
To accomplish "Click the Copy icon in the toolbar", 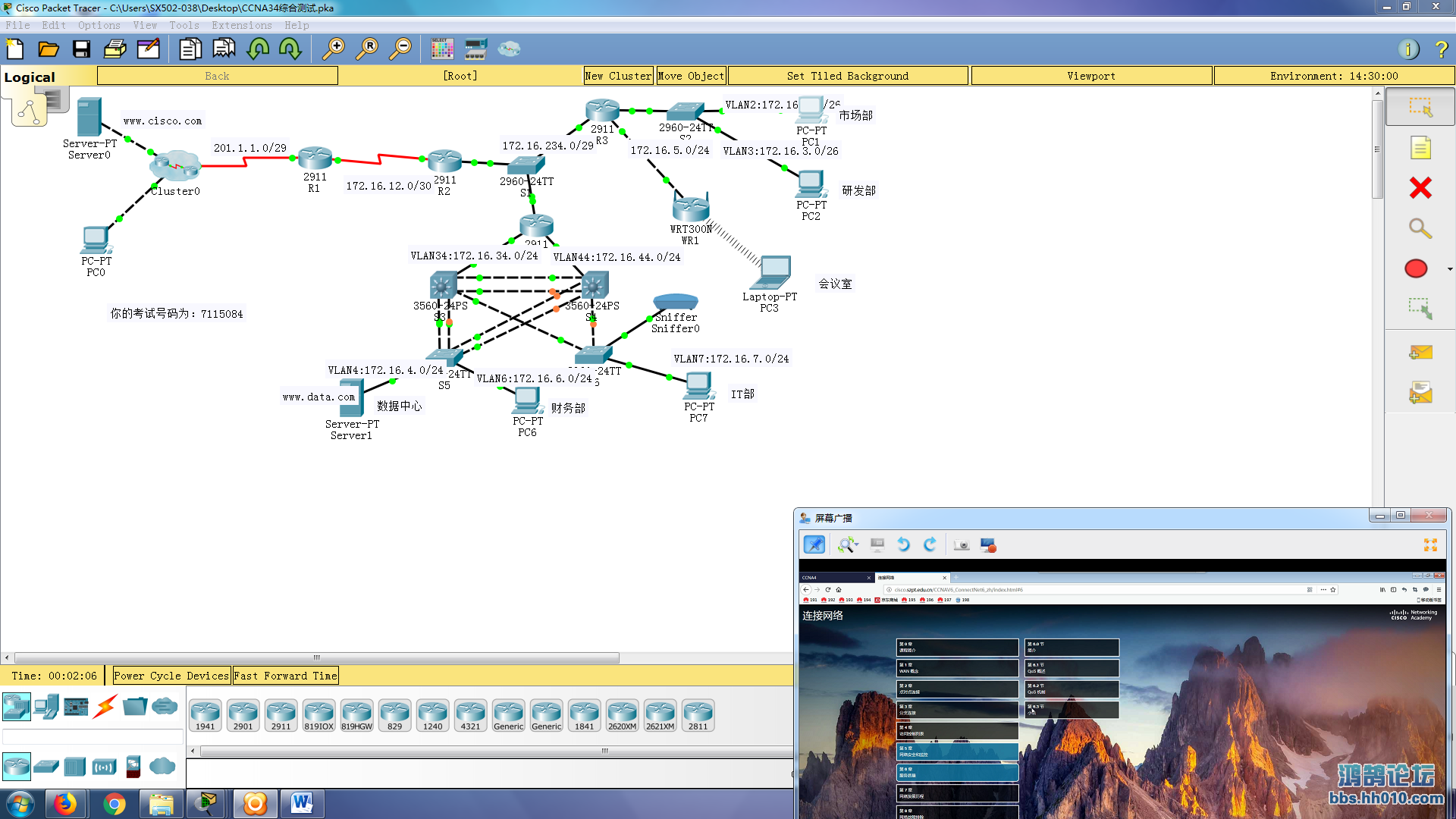I will click(x=190, y=50).
